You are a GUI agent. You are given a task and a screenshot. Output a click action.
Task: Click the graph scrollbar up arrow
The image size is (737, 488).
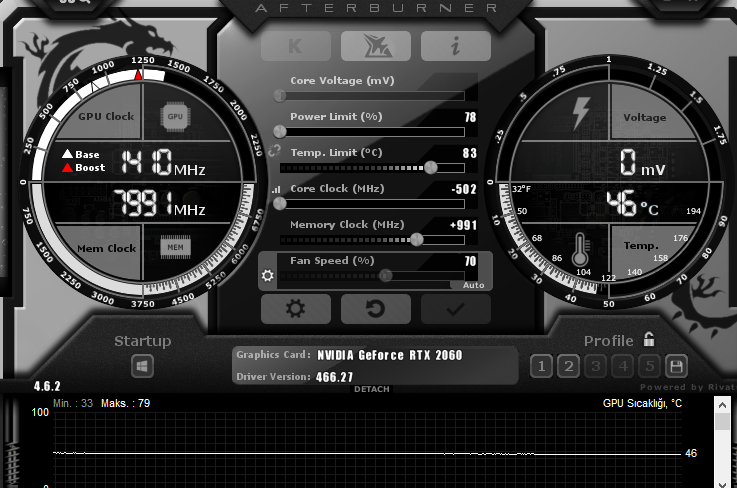(x=722, y=405)
